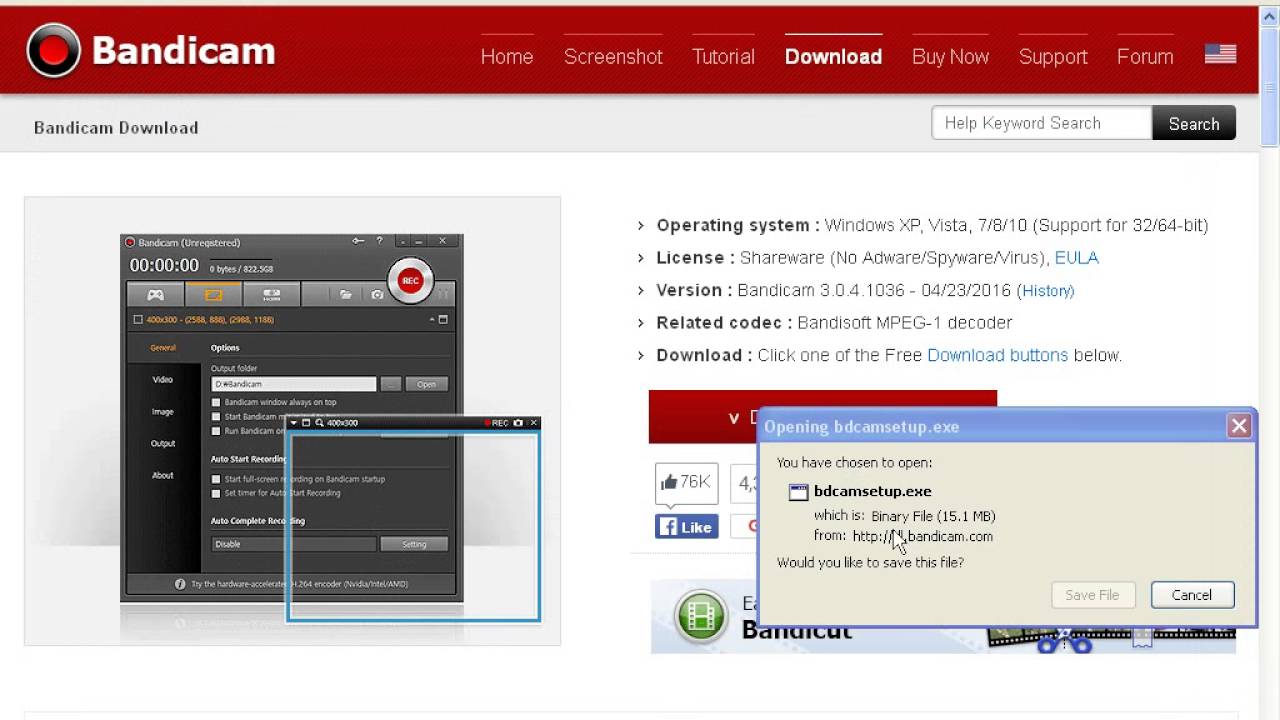Viewport: 1280px width, 720px height.
Task: Open the US flag language selector
Action: click(1220, 55)
